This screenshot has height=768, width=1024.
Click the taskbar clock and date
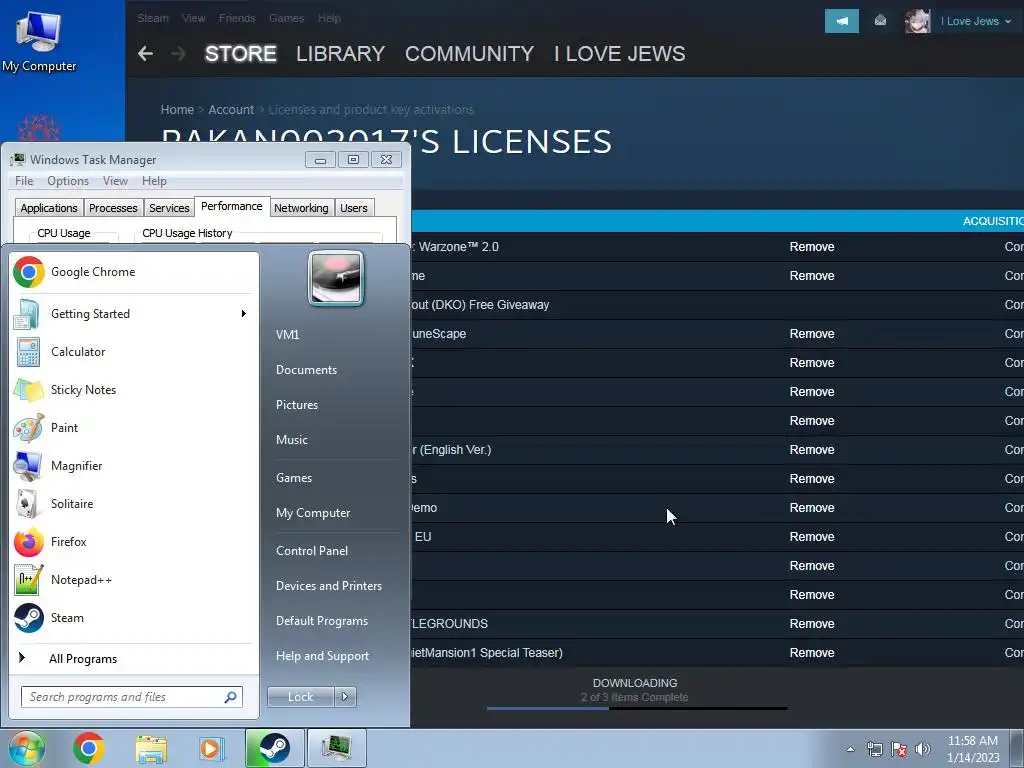coord(973,749)
